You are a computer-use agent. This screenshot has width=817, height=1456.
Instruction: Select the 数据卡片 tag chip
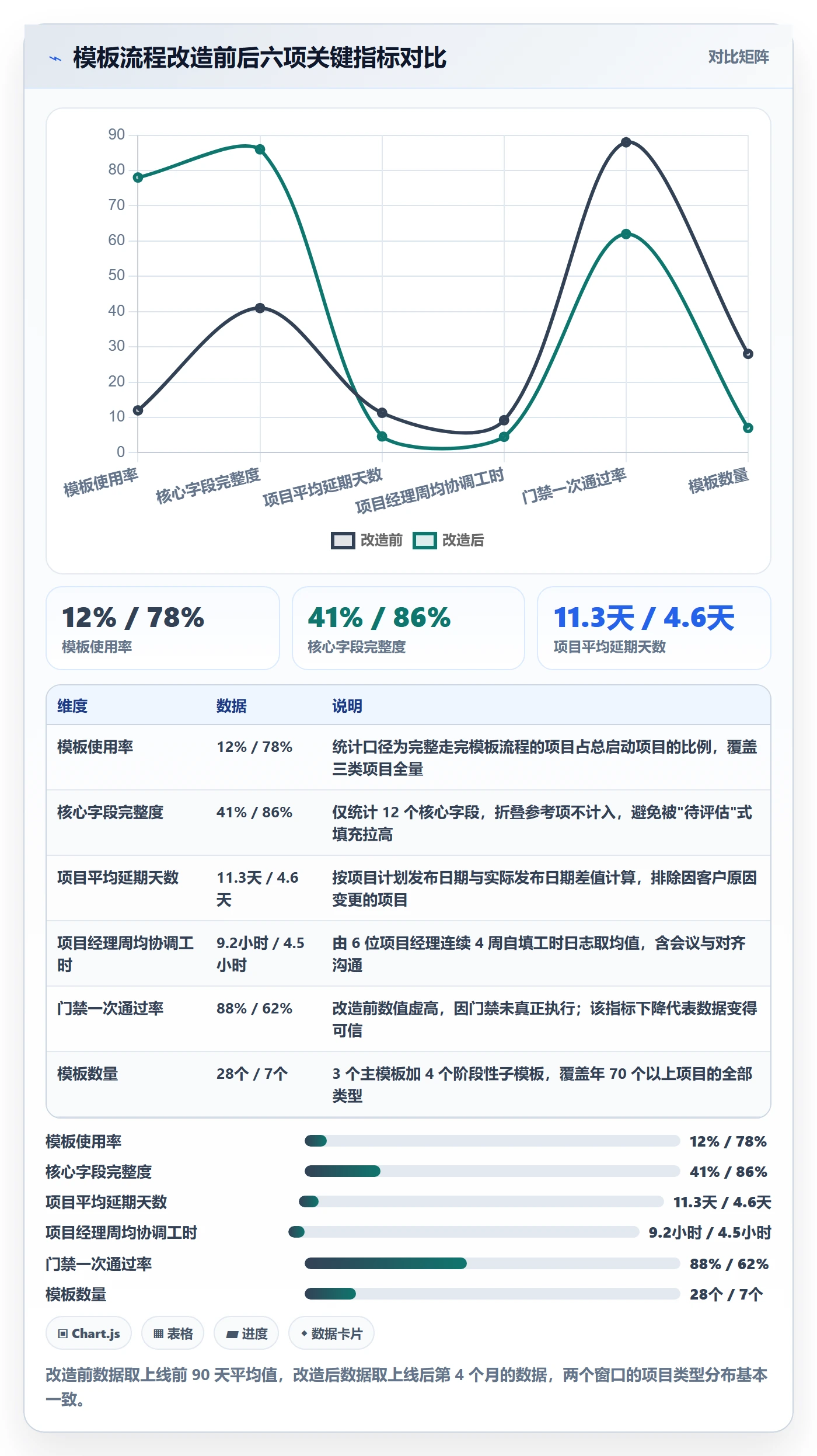coord(331,1333)
